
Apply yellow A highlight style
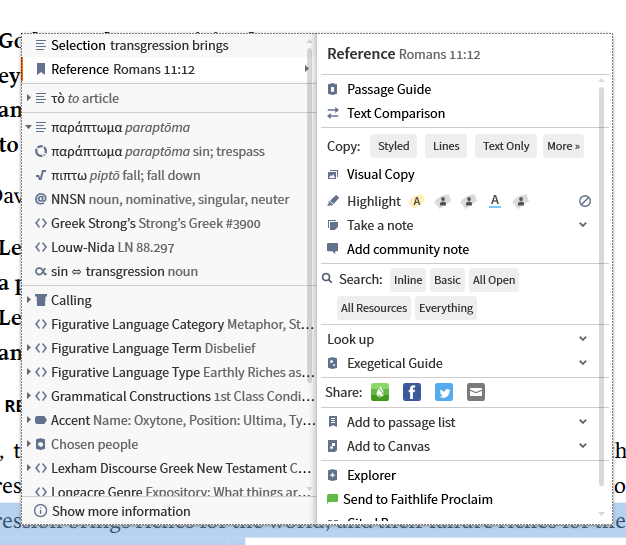(416, 201)
